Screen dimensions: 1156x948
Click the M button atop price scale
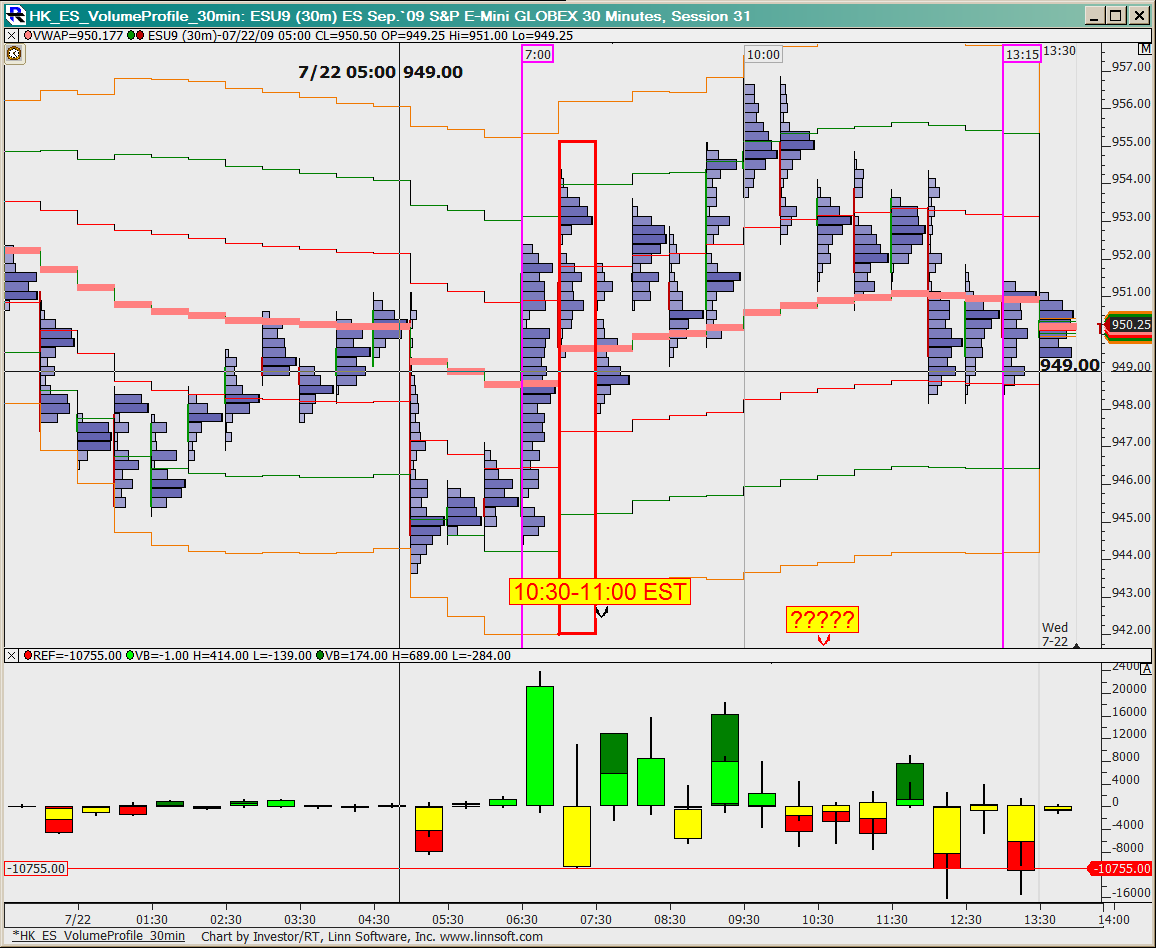(x=1143, y=50)
